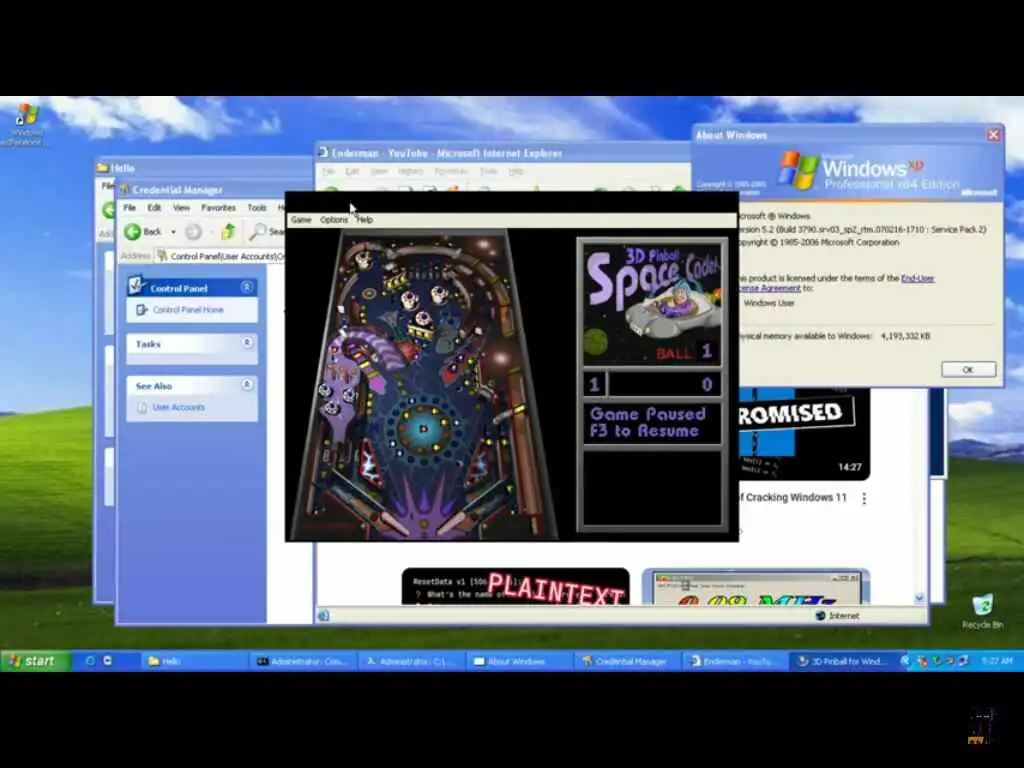Open Tools menu in Internet Explorer window

click(x=488, y=171)
